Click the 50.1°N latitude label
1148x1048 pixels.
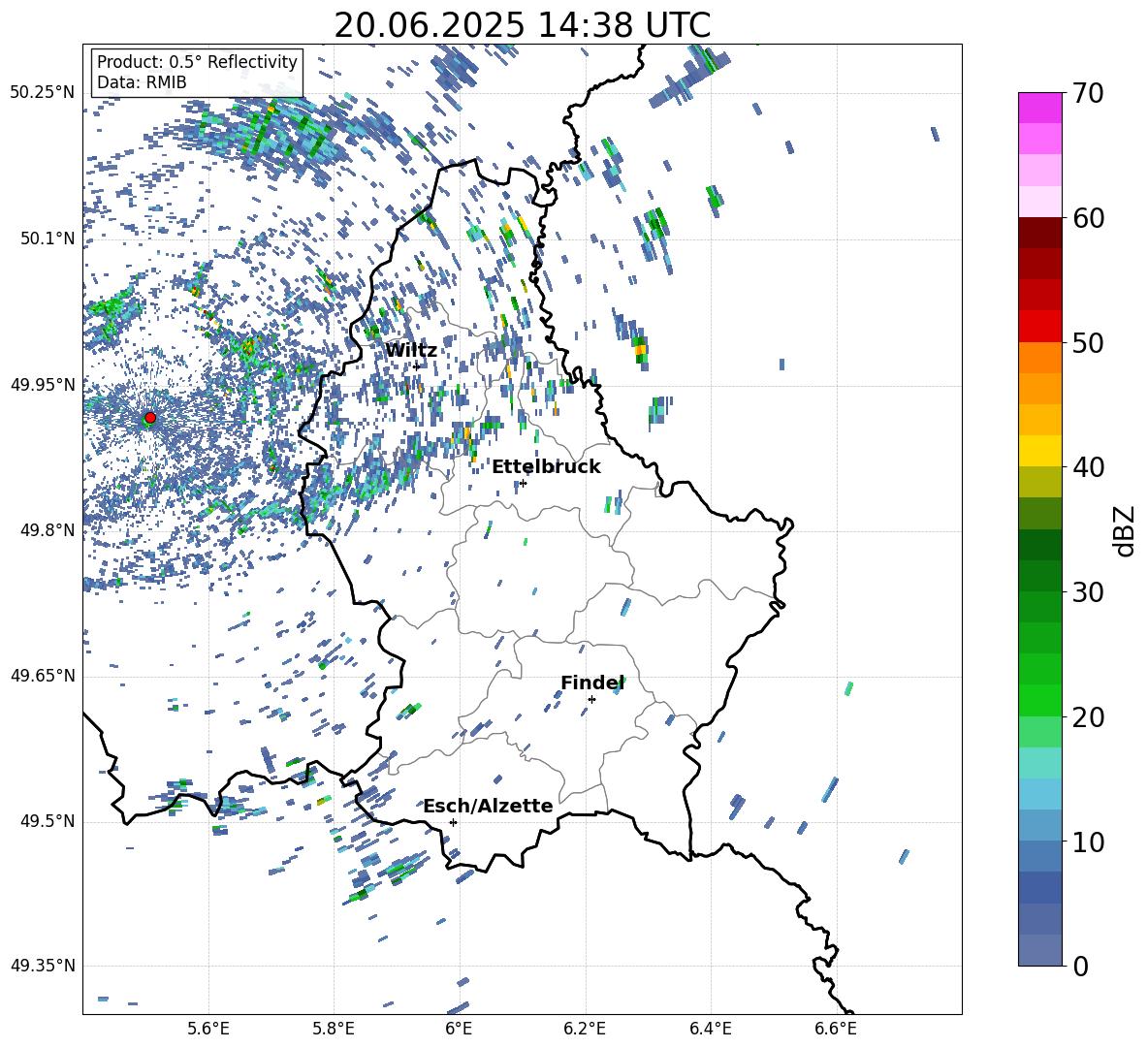pos(48,238)
